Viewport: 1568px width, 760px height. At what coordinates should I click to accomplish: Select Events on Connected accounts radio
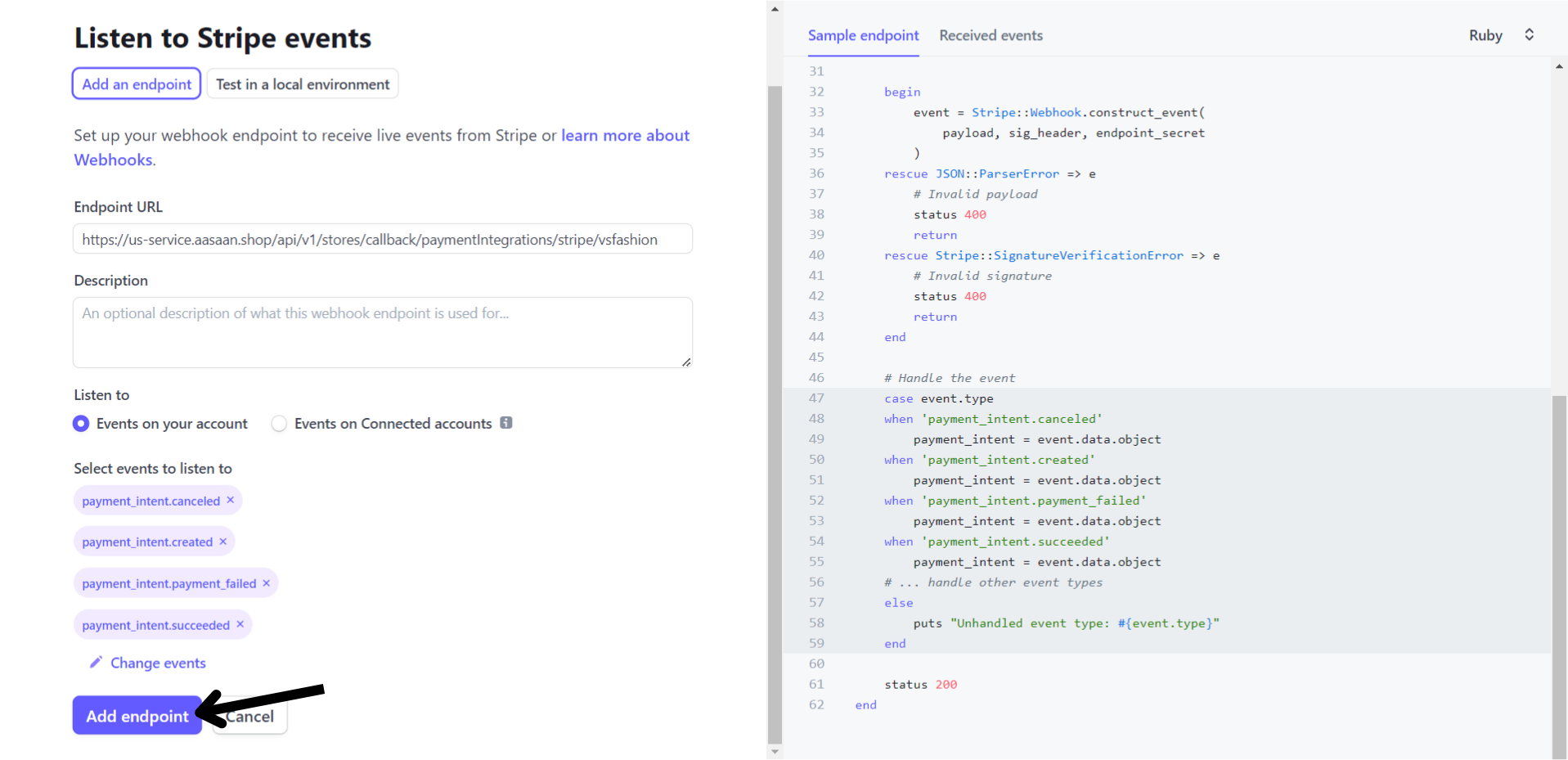279,424
